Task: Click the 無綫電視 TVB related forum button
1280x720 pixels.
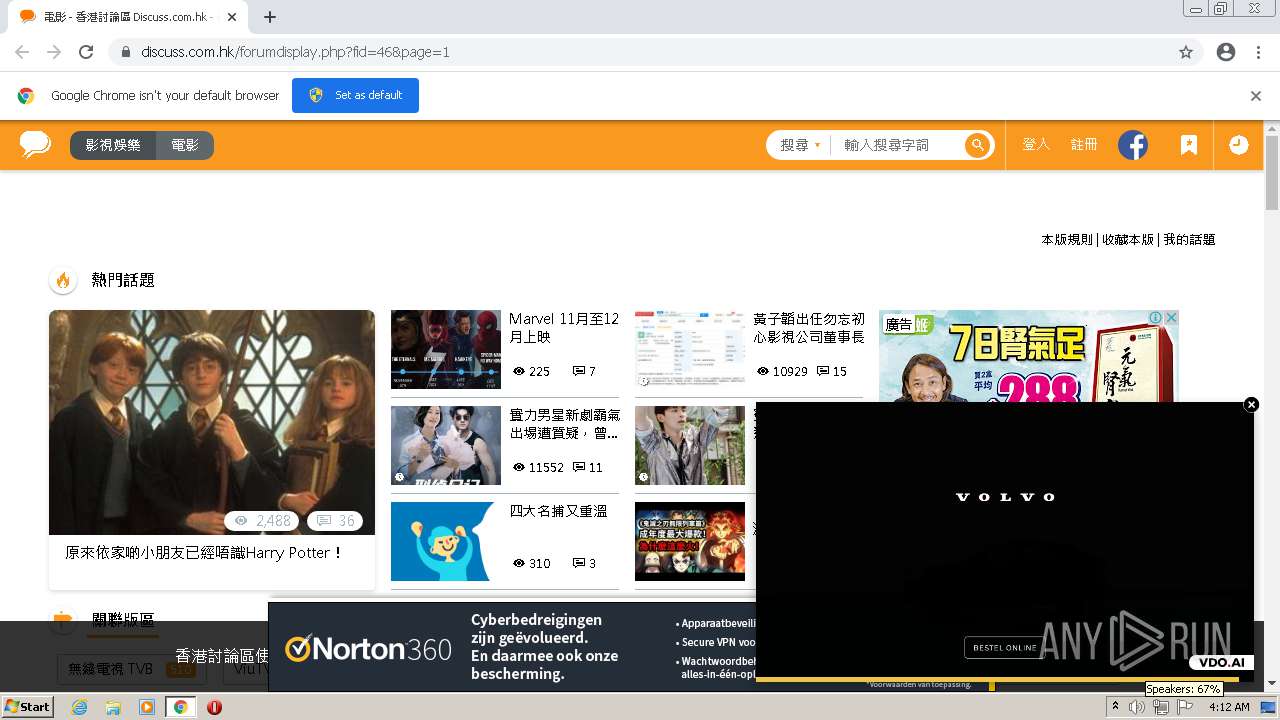Action: (x=131, y=668)
